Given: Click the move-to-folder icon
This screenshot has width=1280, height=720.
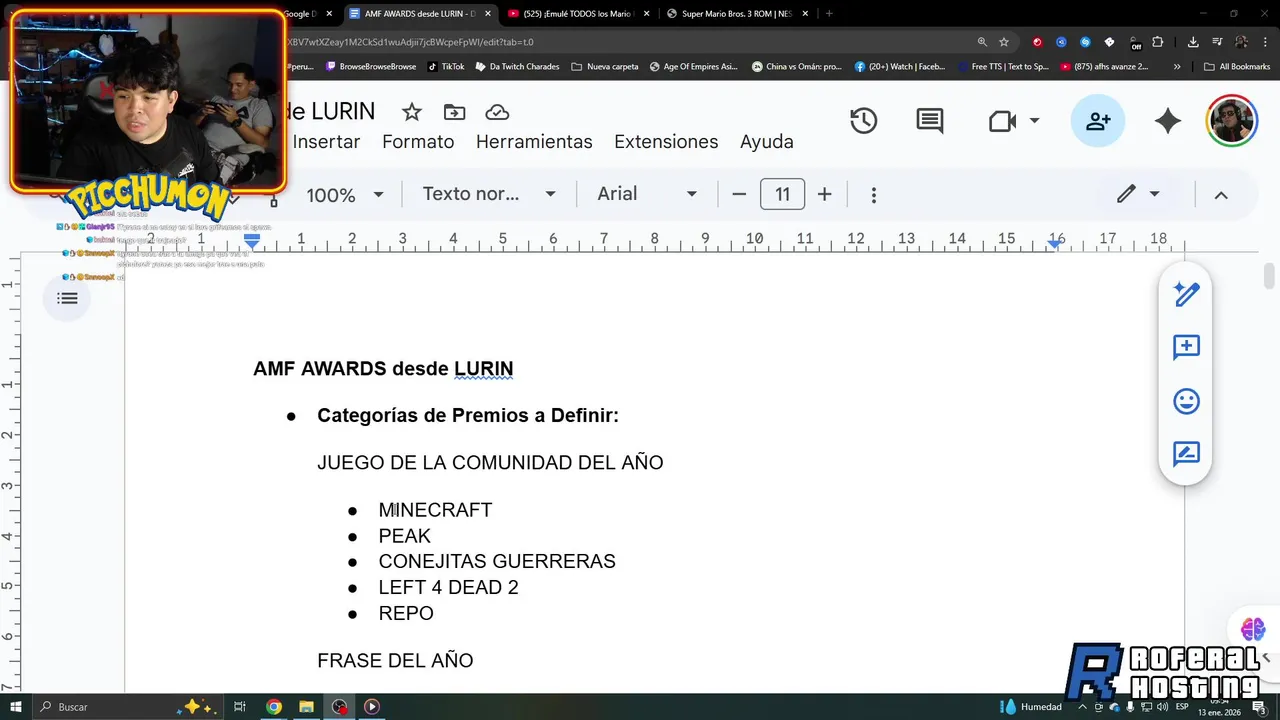Looking at the screenshot, I should (x=454, y=112).
